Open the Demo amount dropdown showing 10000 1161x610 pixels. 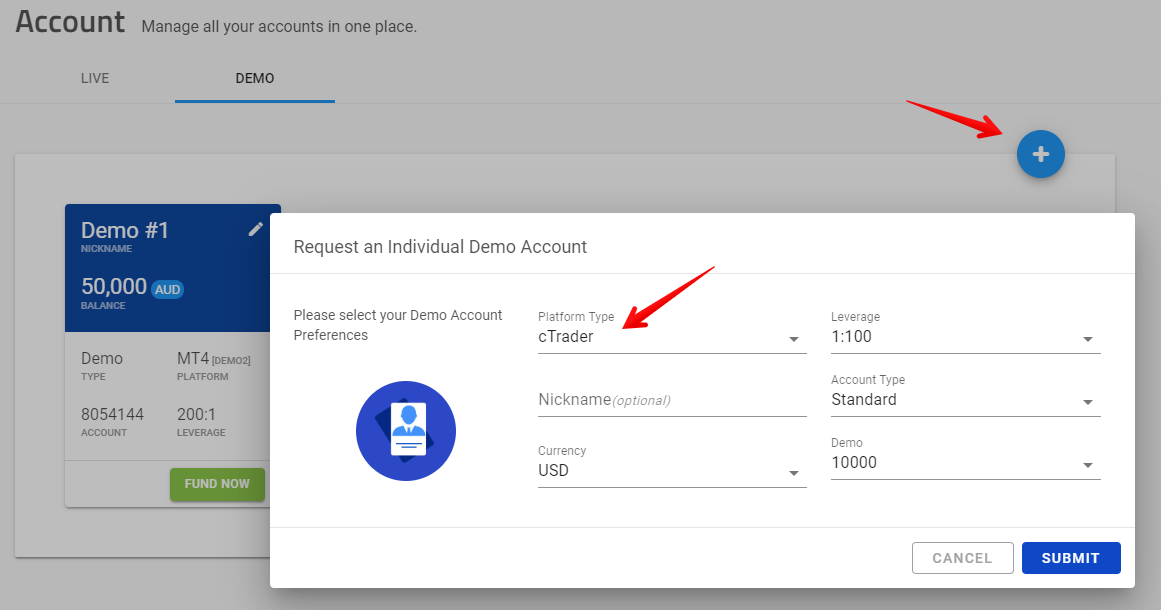[x=965, y=463]
